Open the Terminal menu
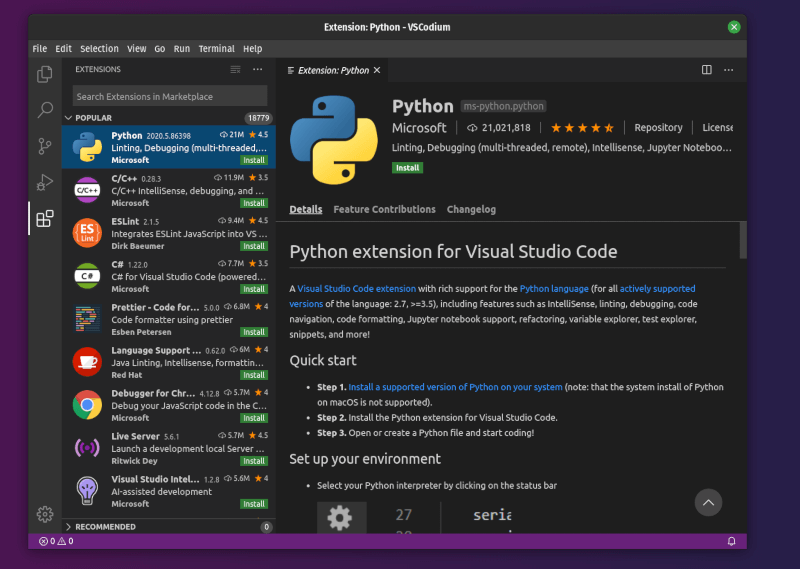 [x=216, y=48]
